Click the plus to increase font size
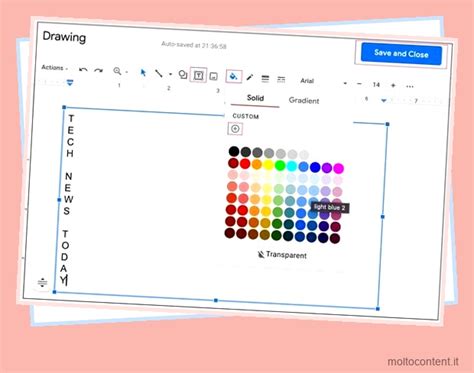 [393, 85]
